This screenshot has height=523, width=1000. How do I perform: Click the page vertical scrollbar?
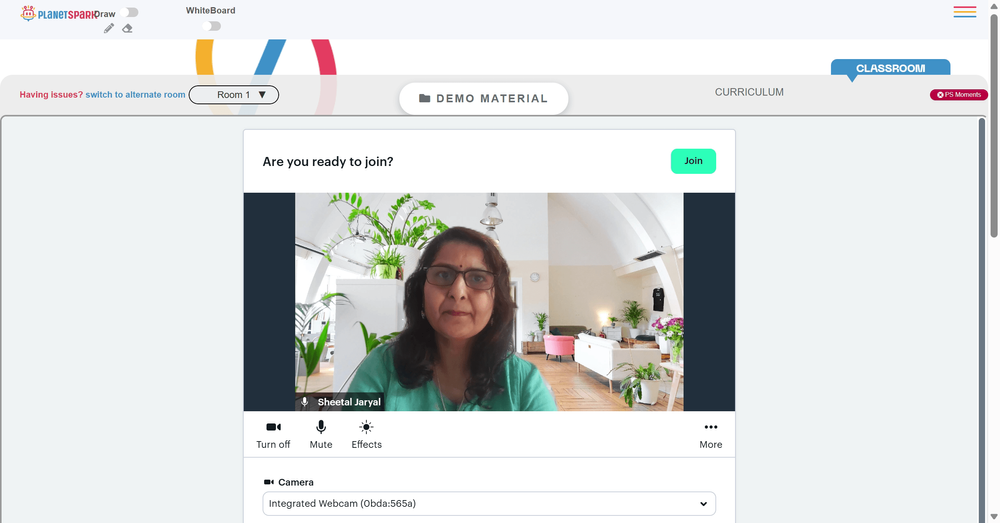pos(994,126)
